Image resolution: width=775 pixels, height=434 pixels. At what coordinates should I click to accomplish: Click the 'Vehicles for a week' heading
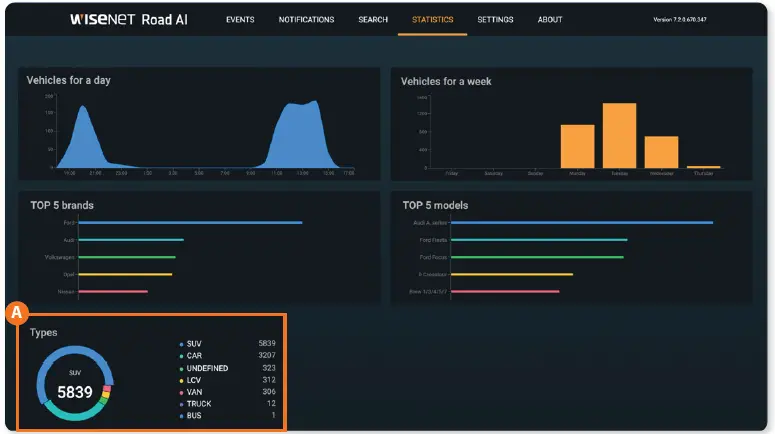pyautogui.click(x=446, y=82)
